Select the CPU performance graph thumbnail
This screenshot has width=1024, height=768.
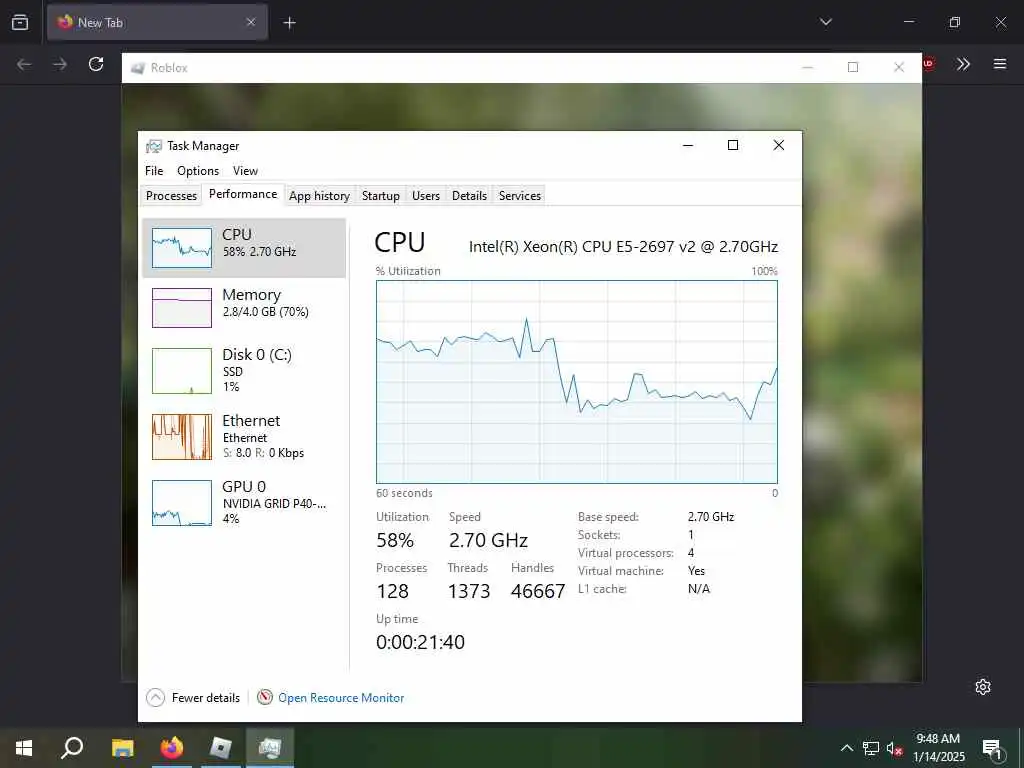pyautogui.click(x=182, y=248)
